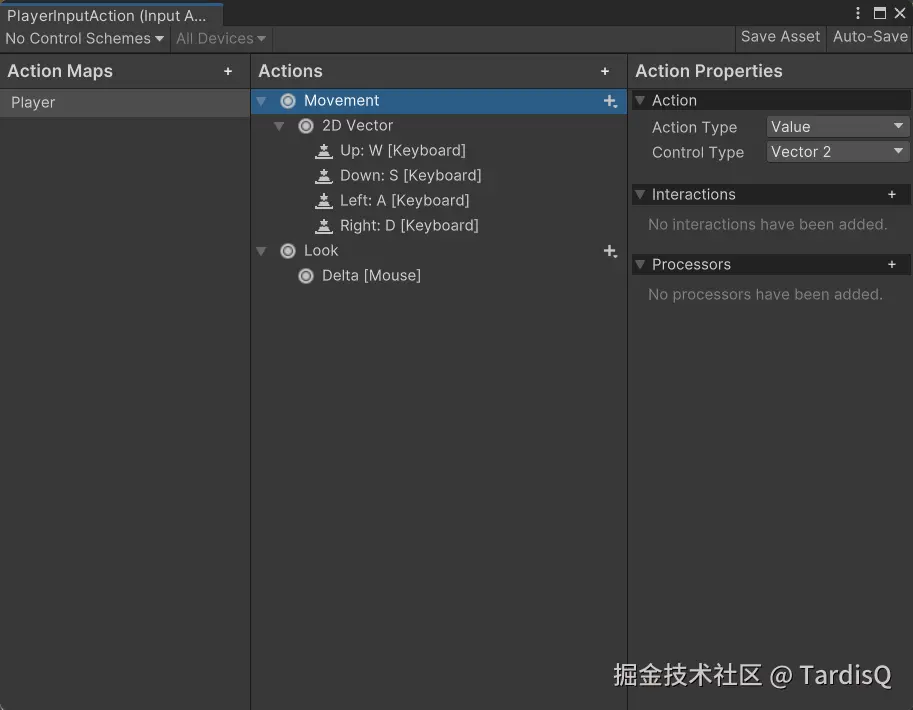
Task: Open the Action Type dropdown
Action: click(x=837, y=127)
